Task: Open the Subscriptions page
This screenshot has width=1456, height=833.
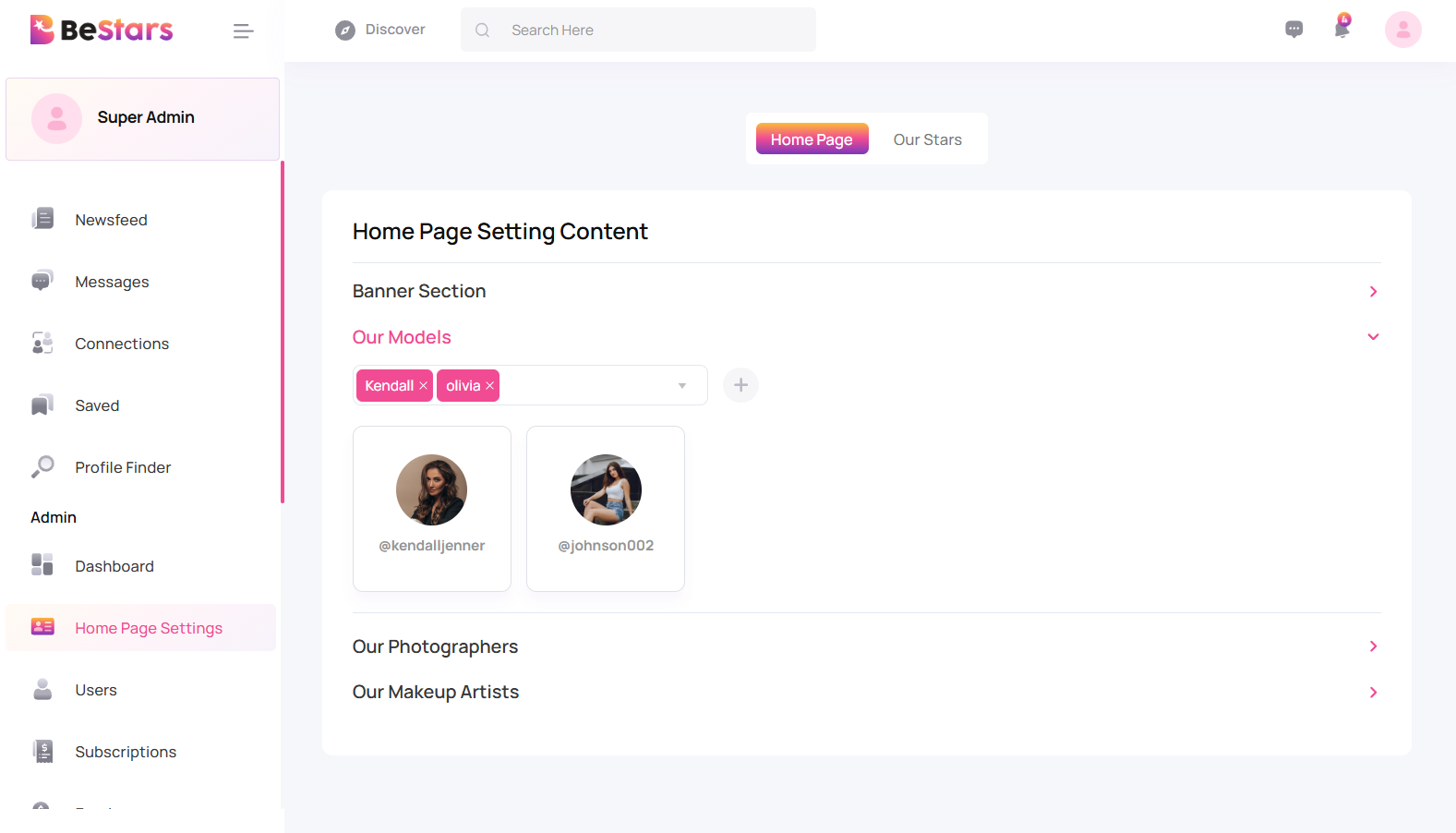Action: click(x=126, y=751)
